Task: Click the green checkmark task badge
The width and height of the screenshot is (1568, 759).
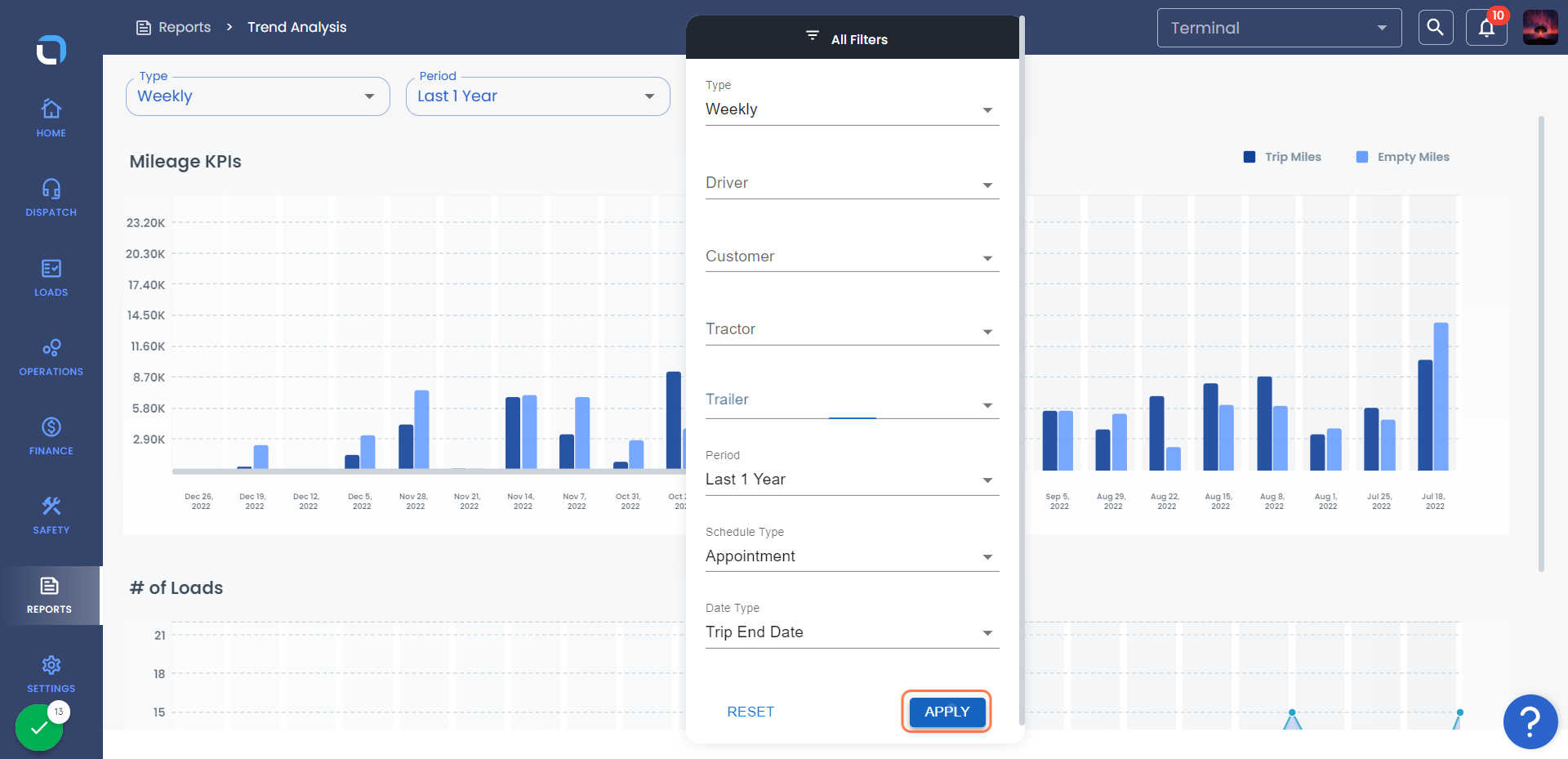Action: (x=39, y=727)
